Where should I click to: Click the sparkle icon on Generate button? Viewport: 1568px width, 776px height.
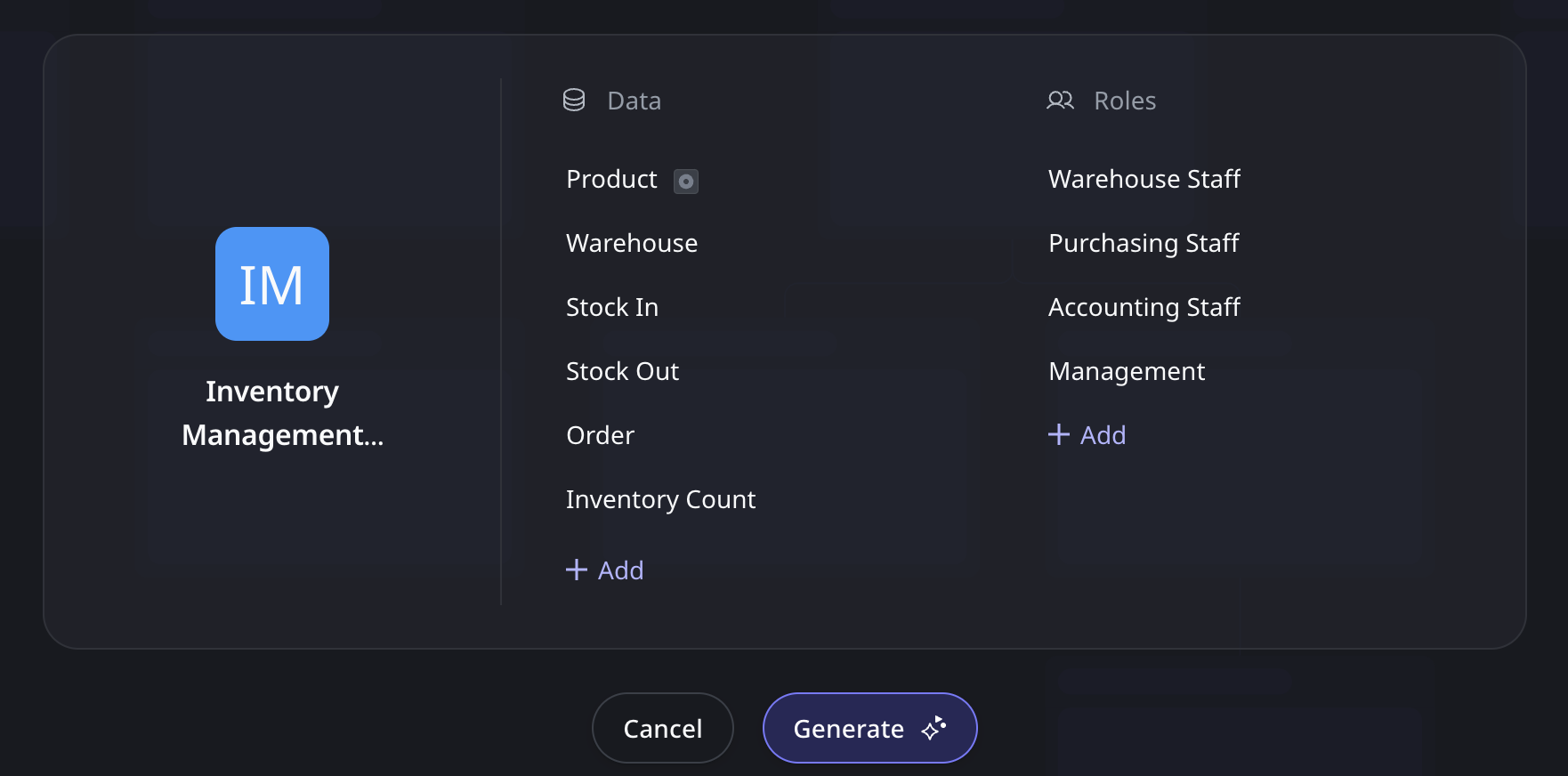(x=934, y=728)
